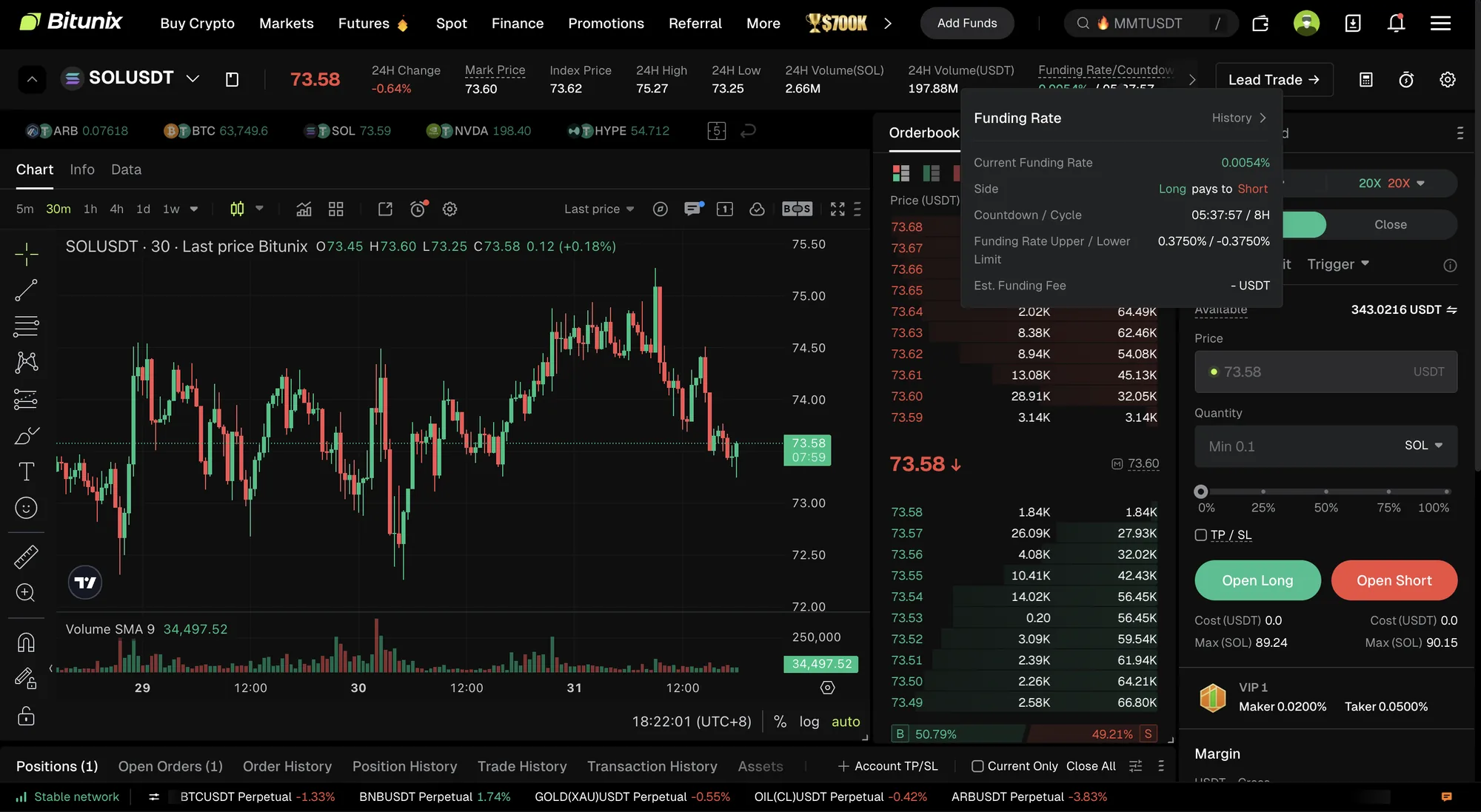The height and width of the screenshot is (812, 1481).
Task: Open the calculator icon beside Lead Trade
Action: [1366, 80]
